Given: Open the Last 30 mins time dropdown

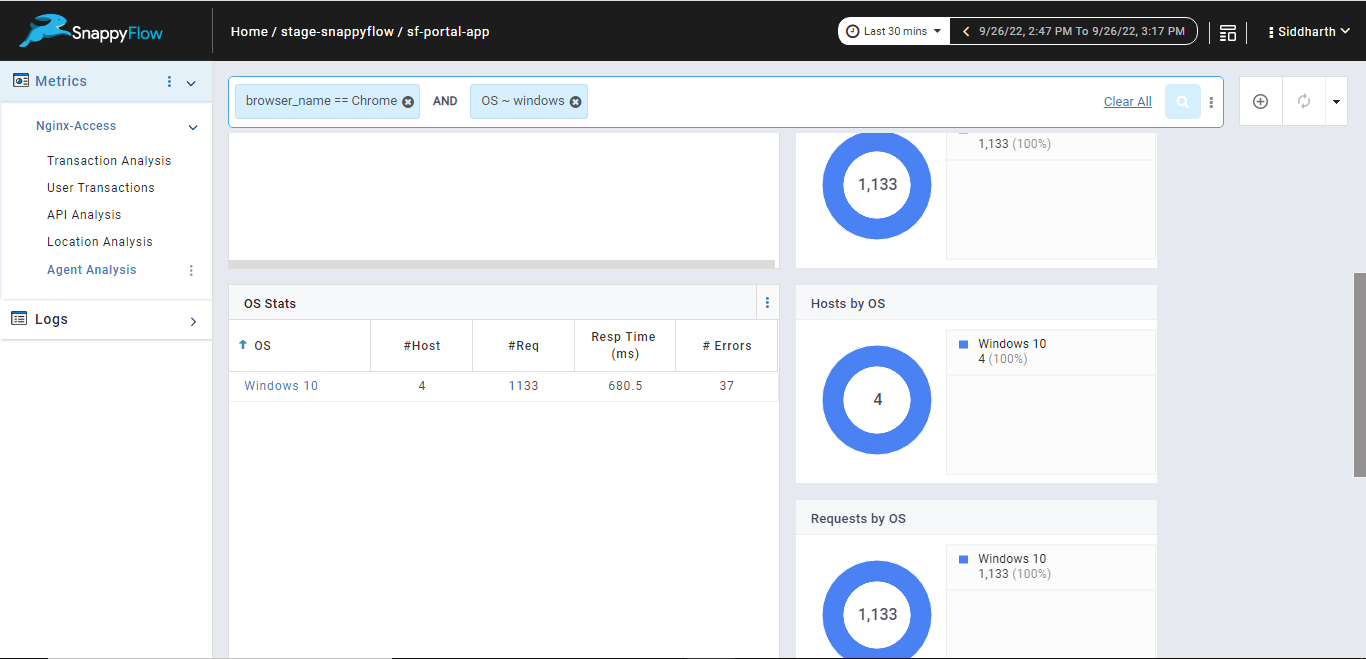Looking at the screenshot, I should tap(894, 31).
